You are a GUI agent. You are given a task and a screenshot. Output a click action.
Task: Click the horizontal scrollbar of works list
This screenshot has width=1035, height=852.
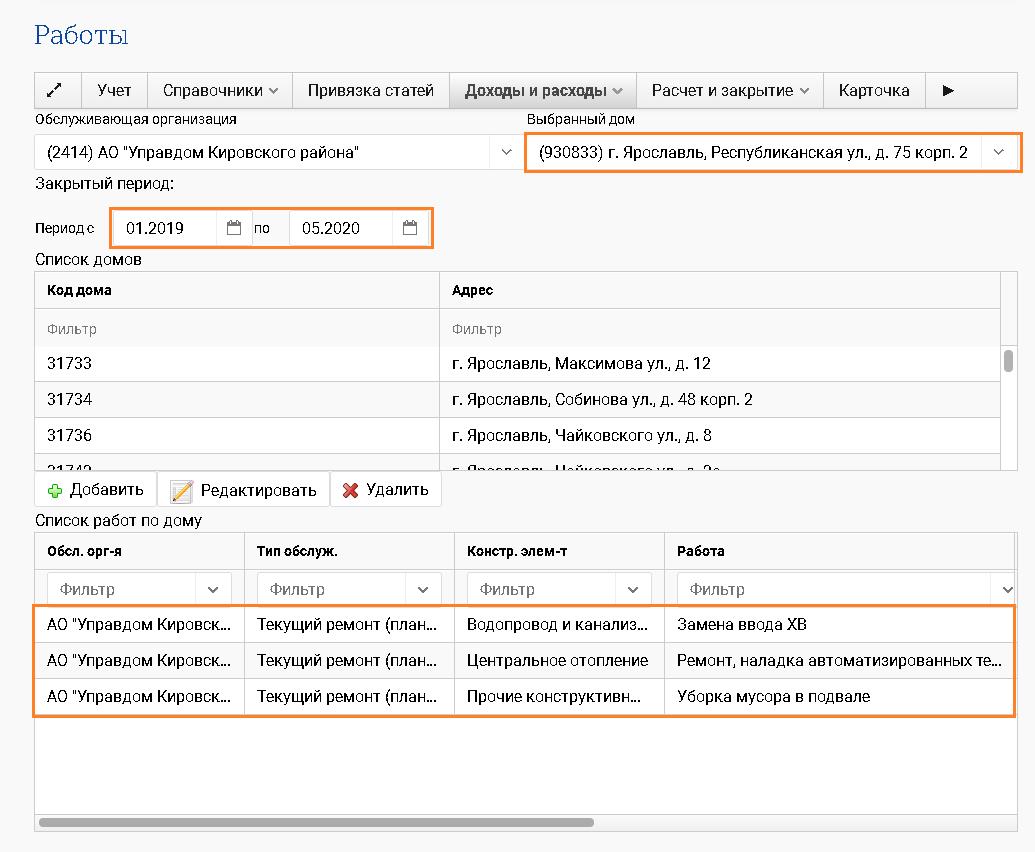[x=315, y=823]
